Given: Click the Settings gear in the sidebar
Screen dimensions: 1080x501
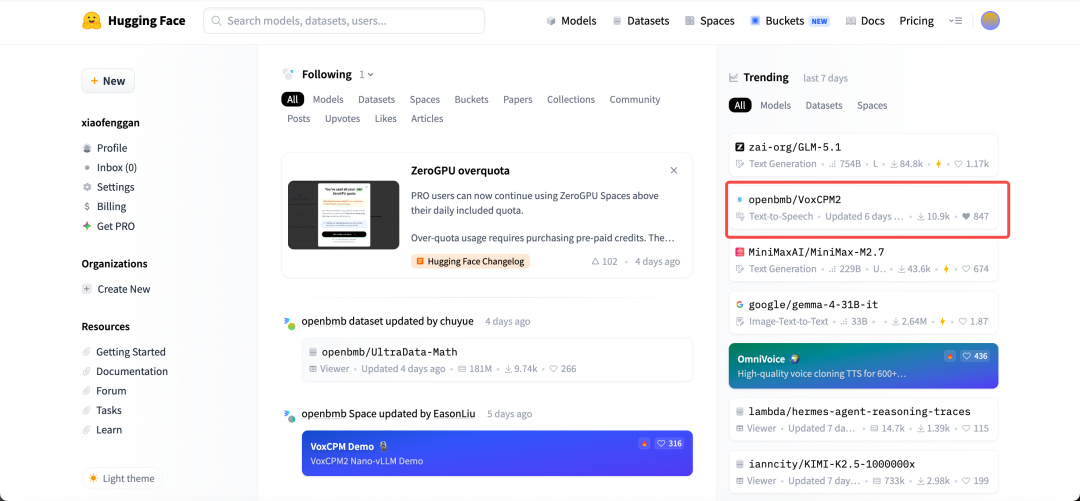Looking at the screenshot, I should coord(87,187).
